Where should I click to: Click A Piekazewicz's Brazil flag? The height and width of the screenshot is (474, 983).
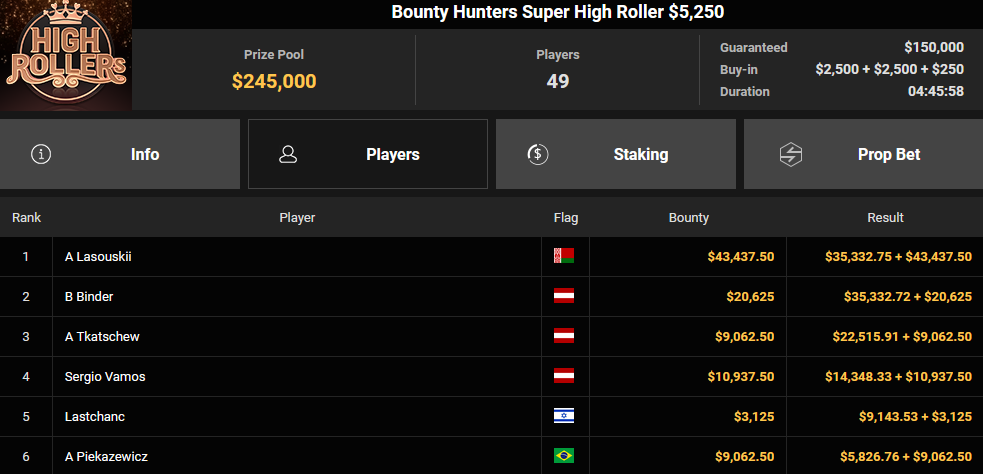564,456
